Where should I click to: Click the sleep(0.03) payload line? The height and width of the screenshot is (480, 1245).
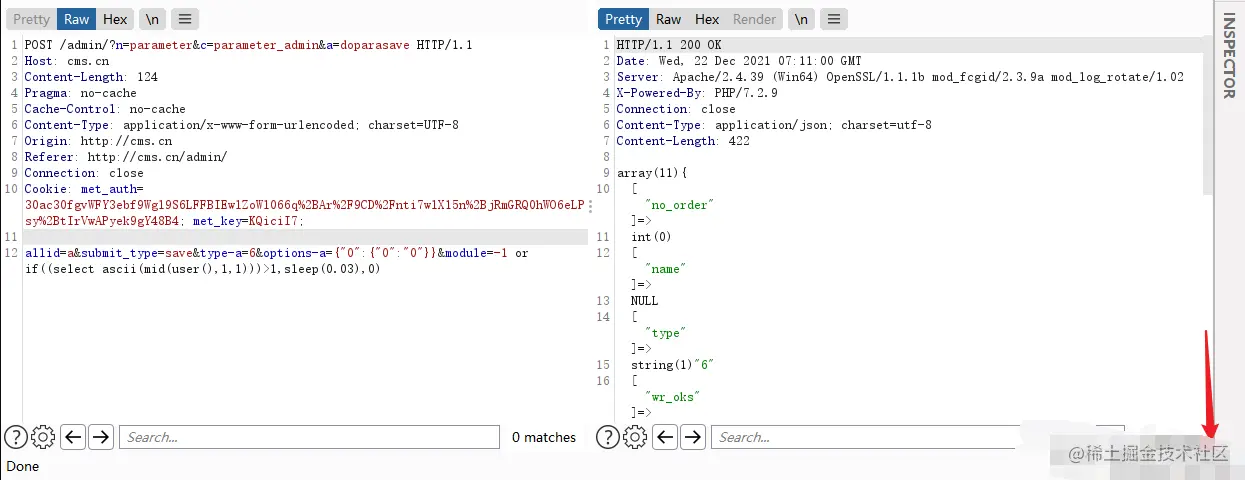(202, 269)
